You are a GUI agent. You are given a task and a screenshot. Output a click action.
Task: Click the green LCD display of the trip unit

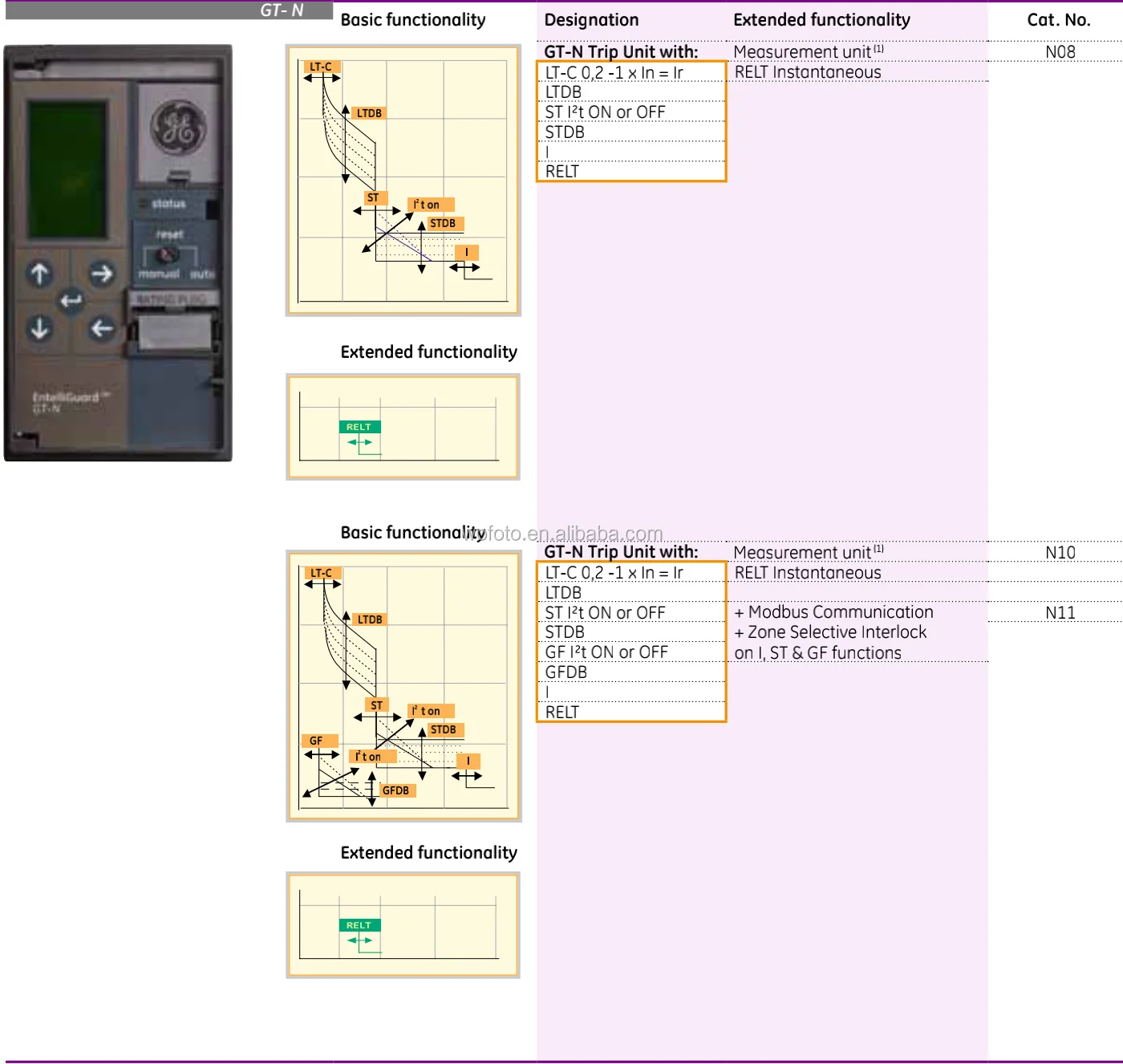coord(67,169)
